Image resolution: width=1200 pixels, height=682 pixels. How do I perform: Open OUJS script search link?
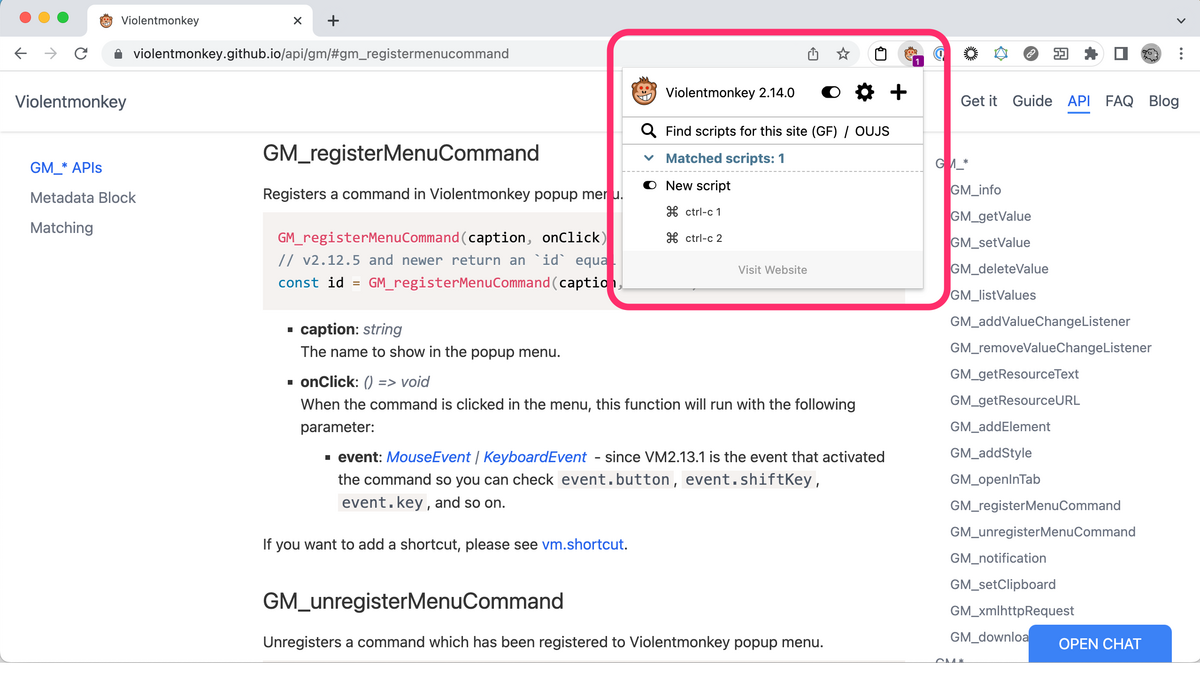872,131
